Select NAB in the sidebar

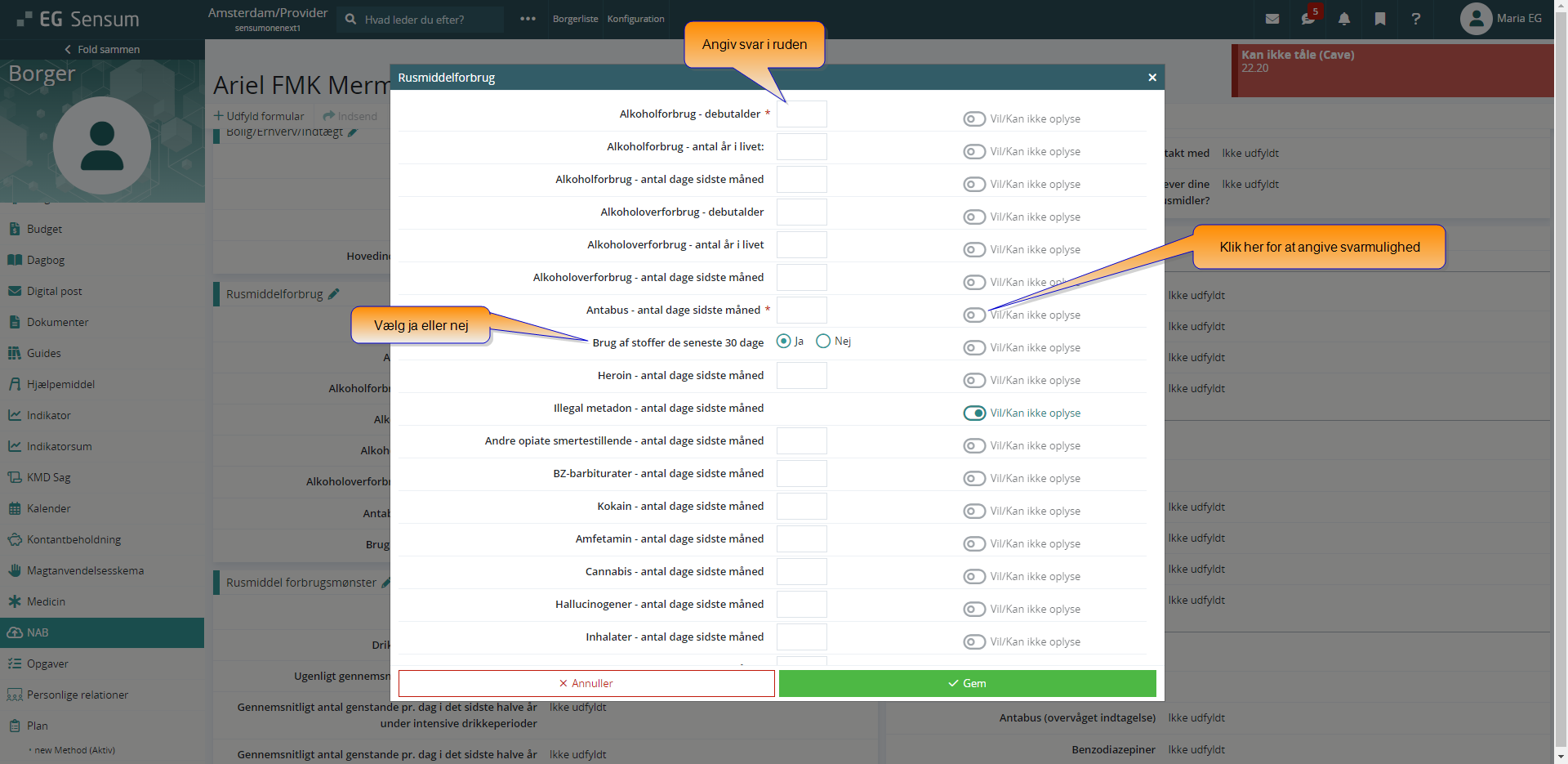point(102,632)
